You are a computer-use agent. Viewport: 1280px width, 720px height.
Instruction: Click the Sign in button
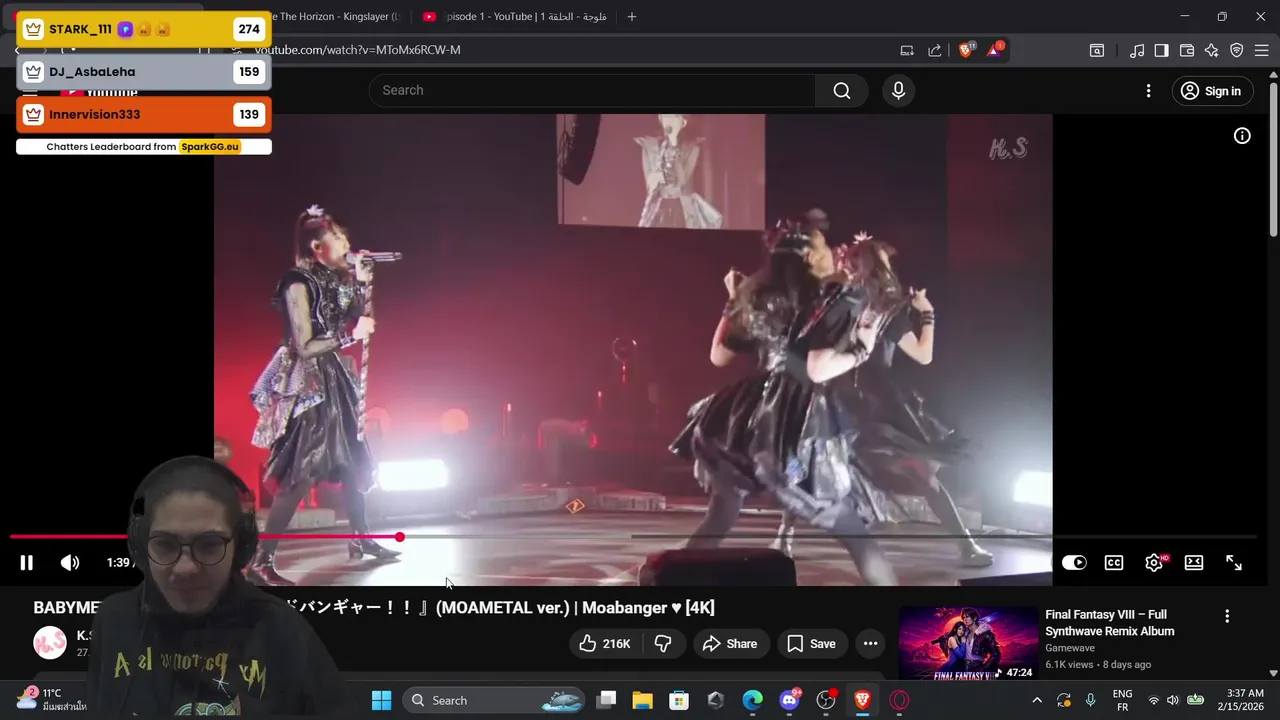click(1211, 91)
